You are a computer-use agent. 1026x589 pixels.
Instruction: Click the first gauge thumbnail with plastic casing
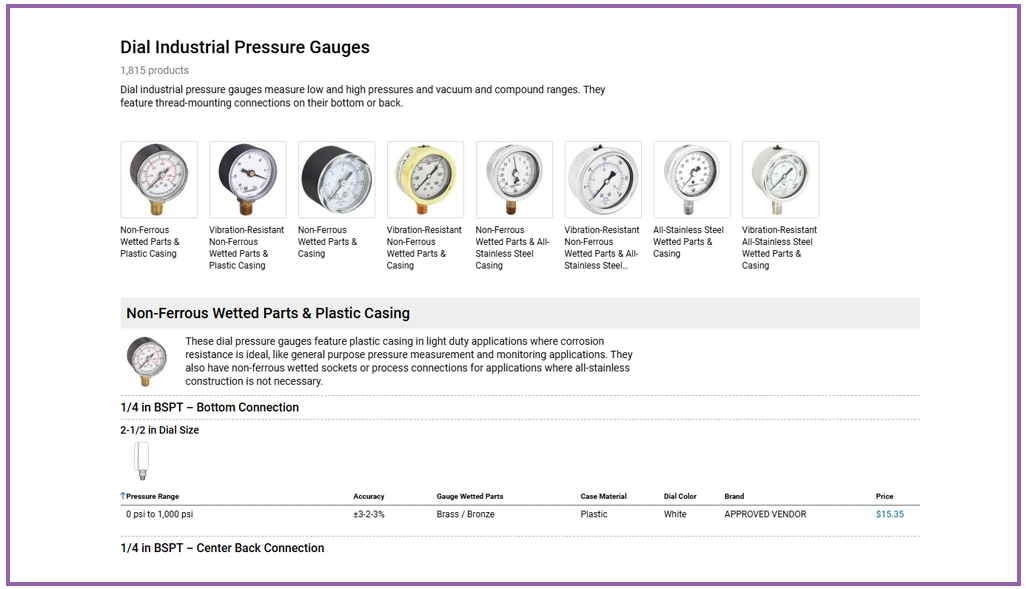[159, 180]
